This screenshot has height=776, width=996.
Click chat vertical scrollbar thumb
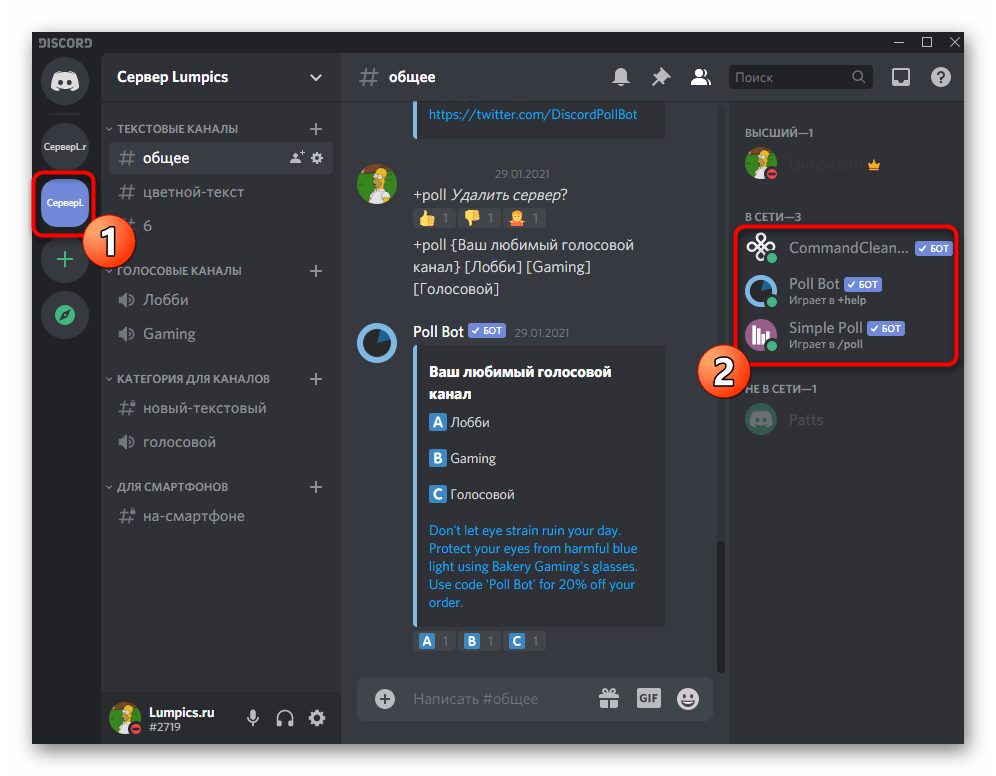coord(720,606)
